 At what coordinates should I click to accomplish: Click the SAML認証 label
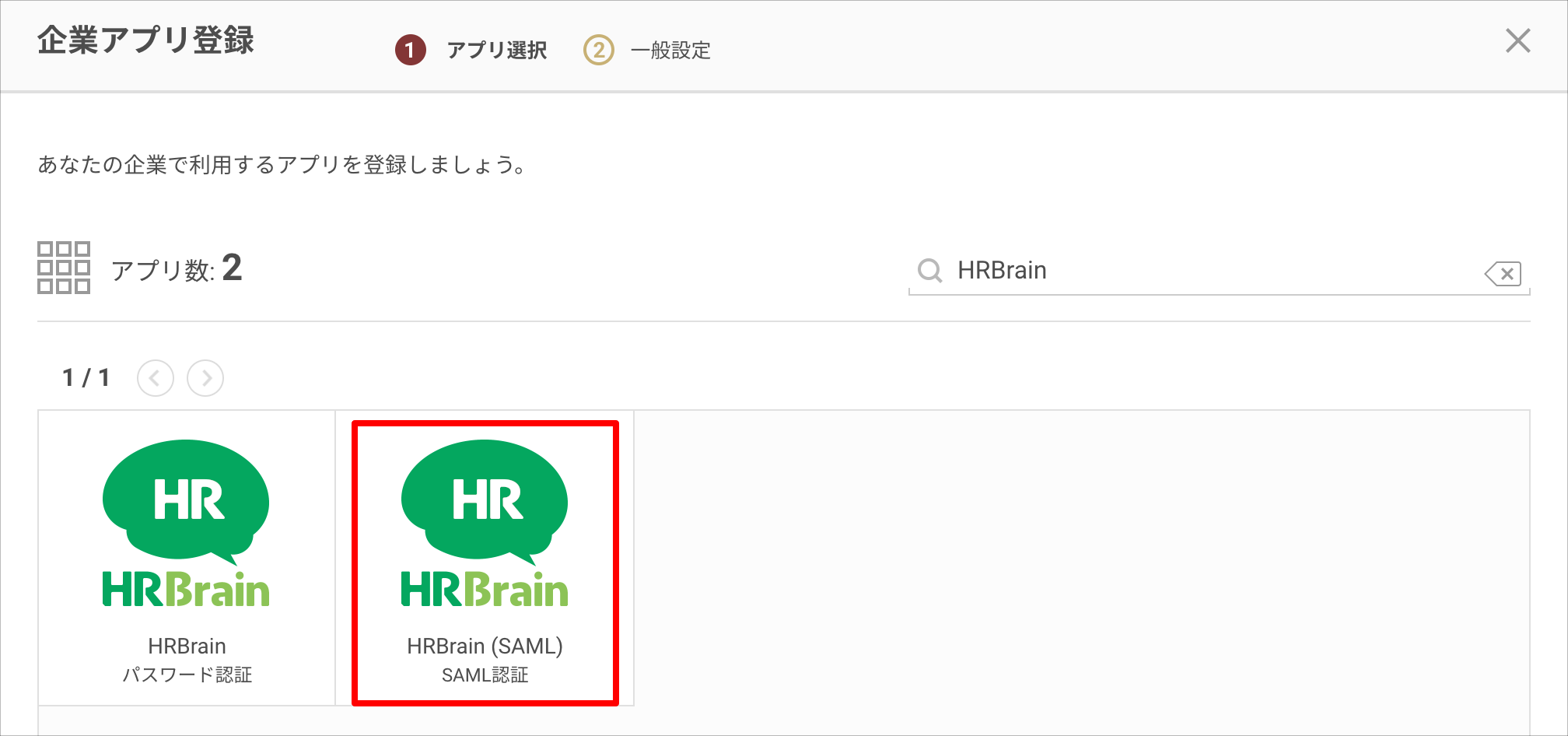(x=485, y=675)
